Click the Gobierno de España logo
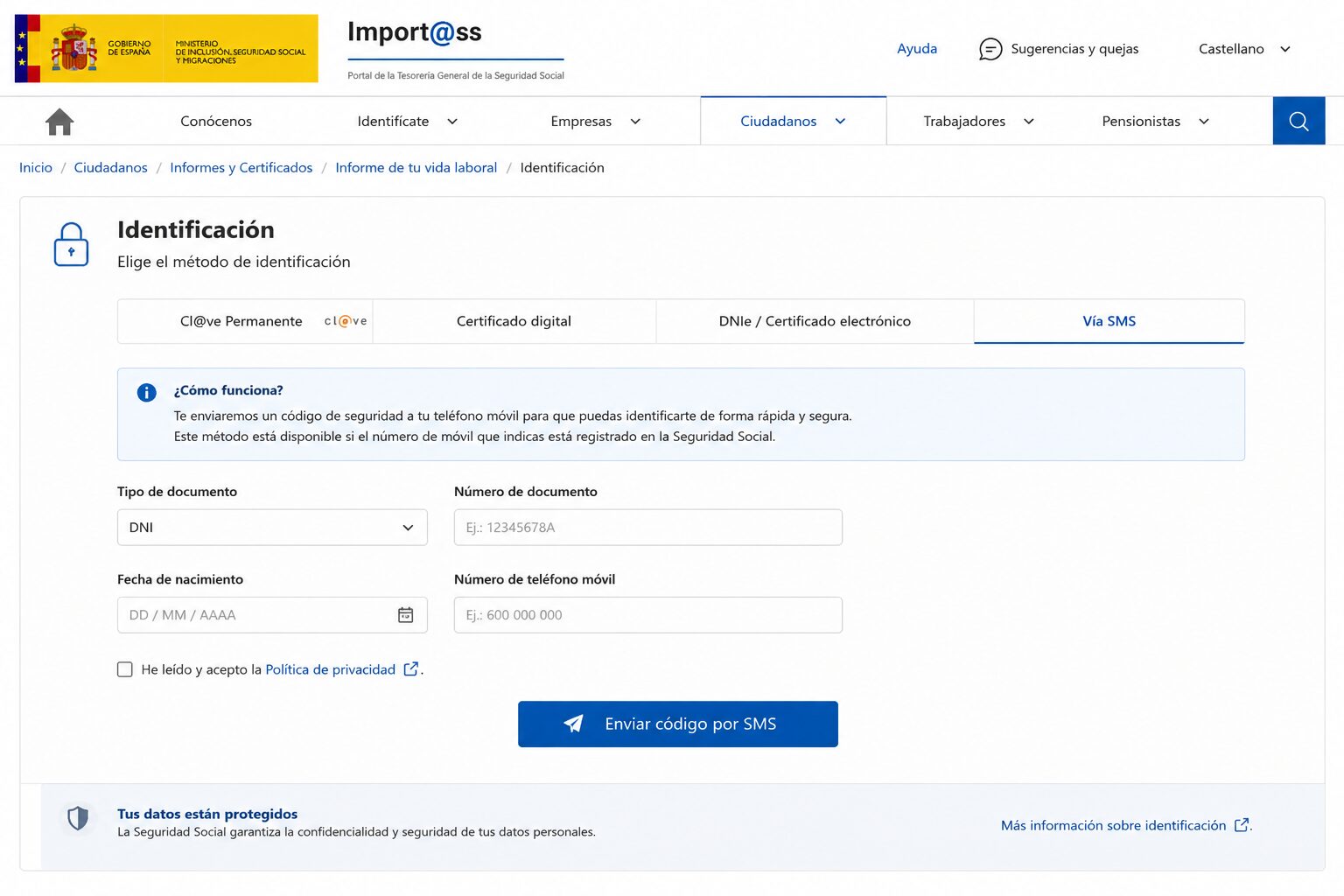The height and width of the screenshot is (896, 1344). [166, 48]
